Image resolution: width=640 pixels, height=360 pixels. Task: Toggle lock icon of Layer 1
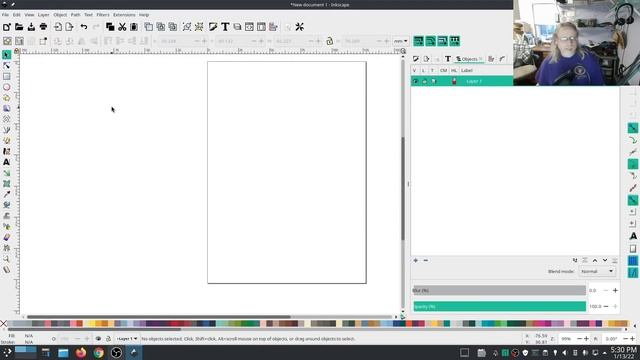point(424,81)
